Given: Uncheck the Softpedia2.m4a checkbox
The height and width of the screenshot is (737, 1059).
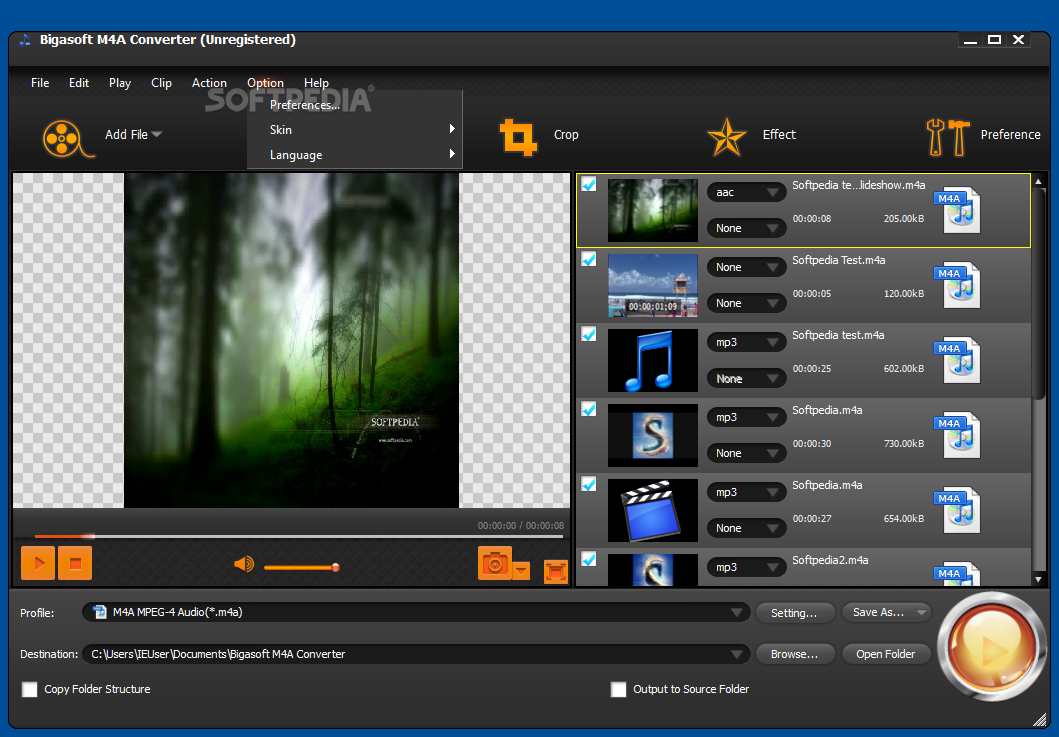Looking at the screenshot, I should click(x=589, y=559).
